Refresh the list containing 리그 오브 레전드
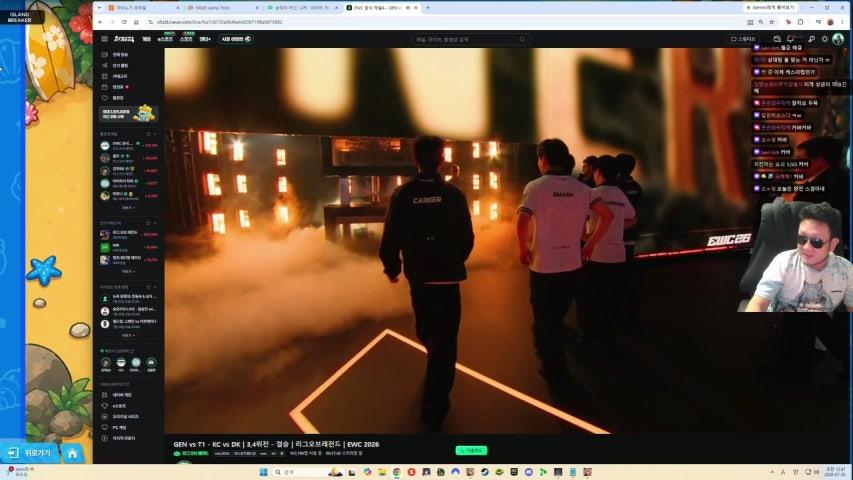 pyautogui.click(x=148, y=223)
